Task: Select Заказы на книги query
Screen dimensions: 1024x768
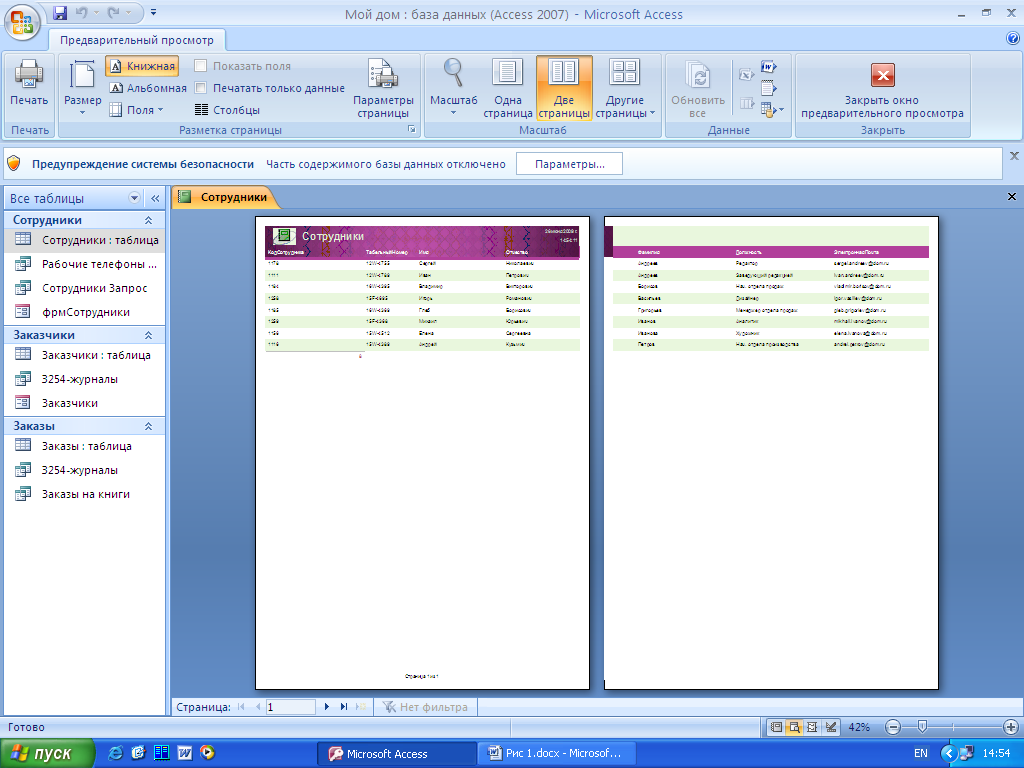Action: tap(85, 494)
